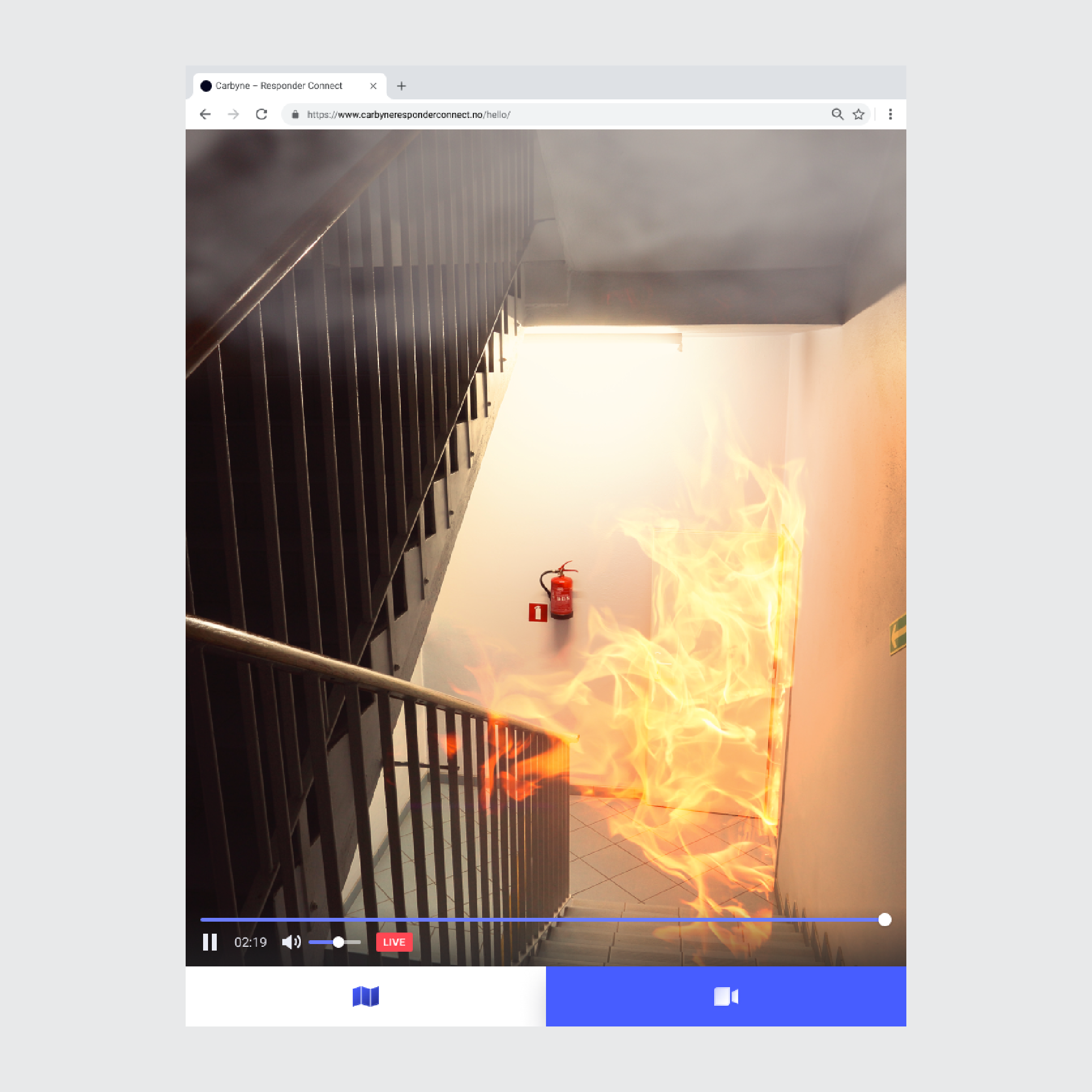Image resolution: width=1092 pixels, height=1092 pixels.
Task: Switch to the map view tab
Action: coord(366,996)
